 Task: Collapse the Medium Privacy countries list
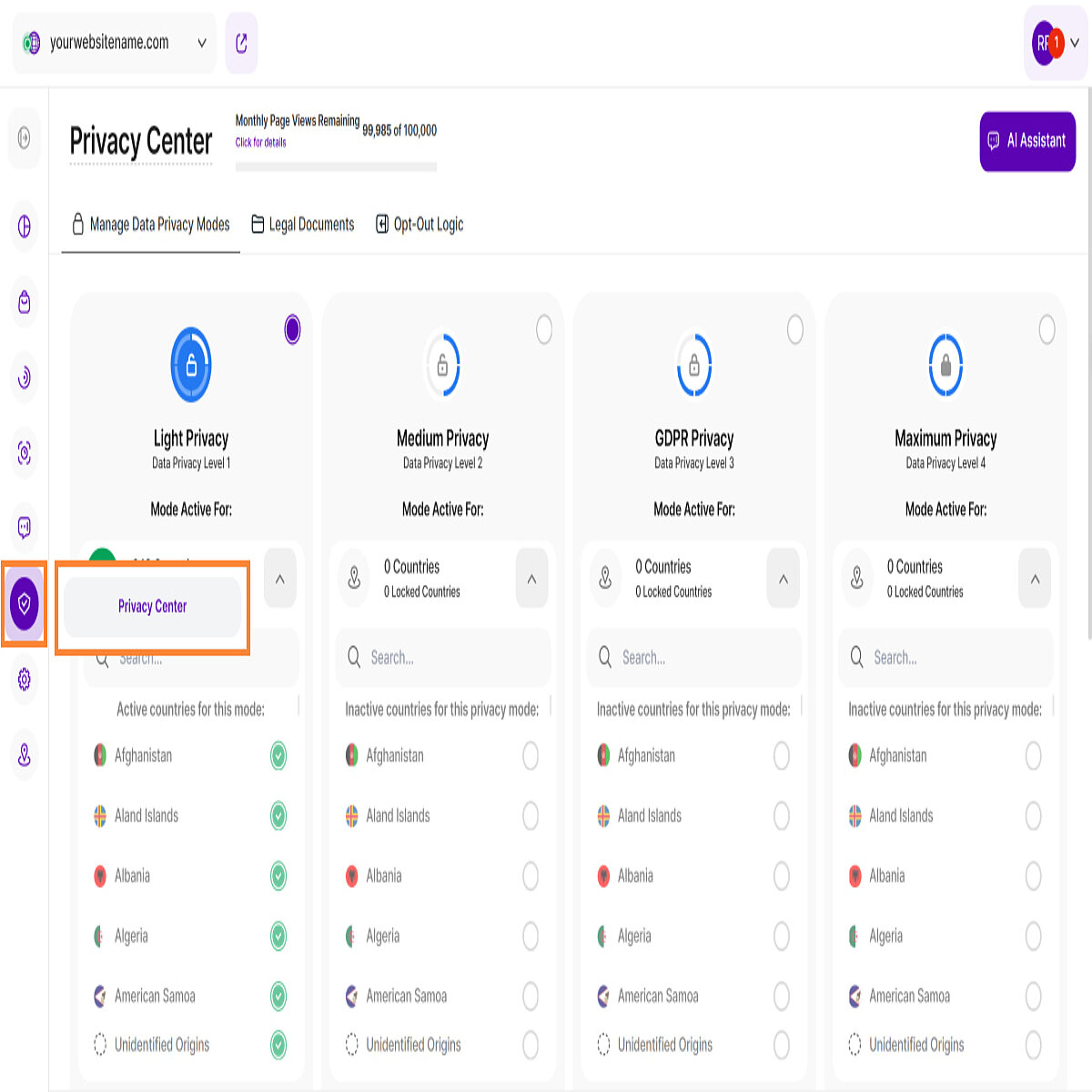(531, 579)
